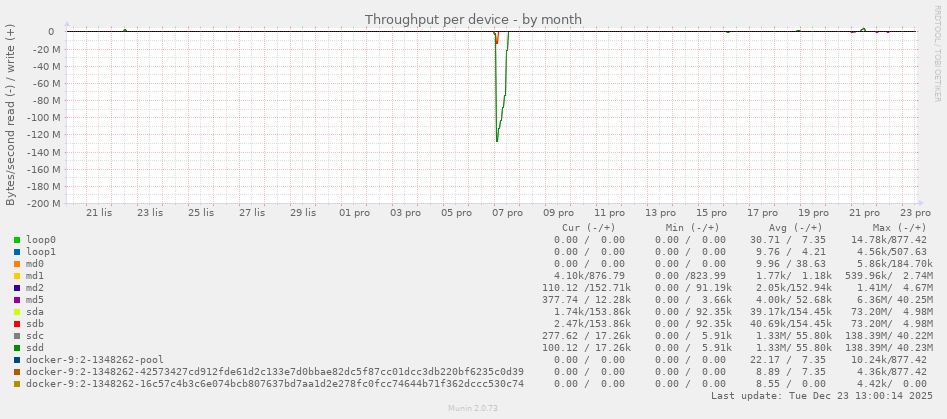This screenshot has width=947, height=419.
Task: Click the small green bump near 21 pro
Action: (863, 29)
